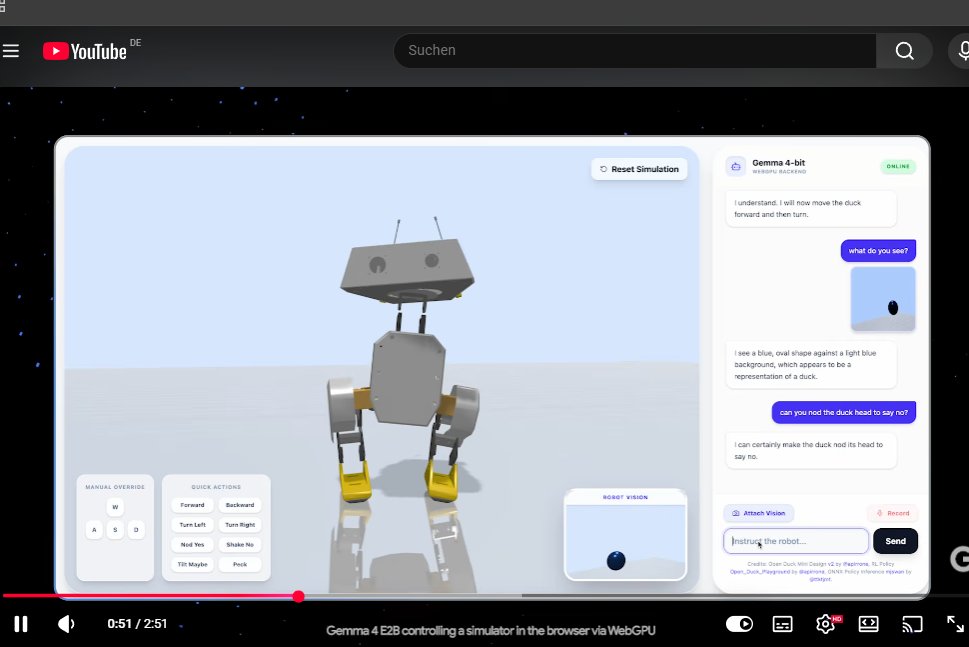Go to the YouTube home logo
Image resolution: width=969 pixels, height=647 pixels.
point(85,51)
